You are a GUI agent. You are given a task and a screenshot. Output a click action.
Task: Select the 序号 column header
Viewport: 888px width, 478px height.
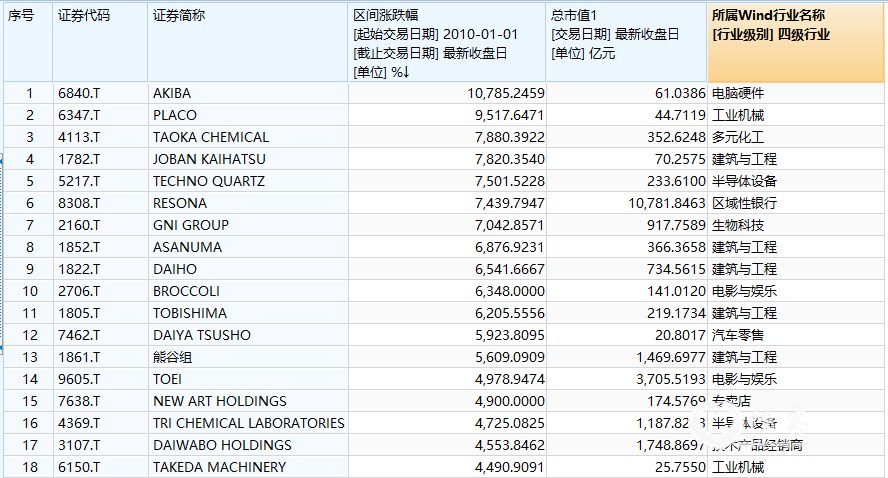click(28, 43)
